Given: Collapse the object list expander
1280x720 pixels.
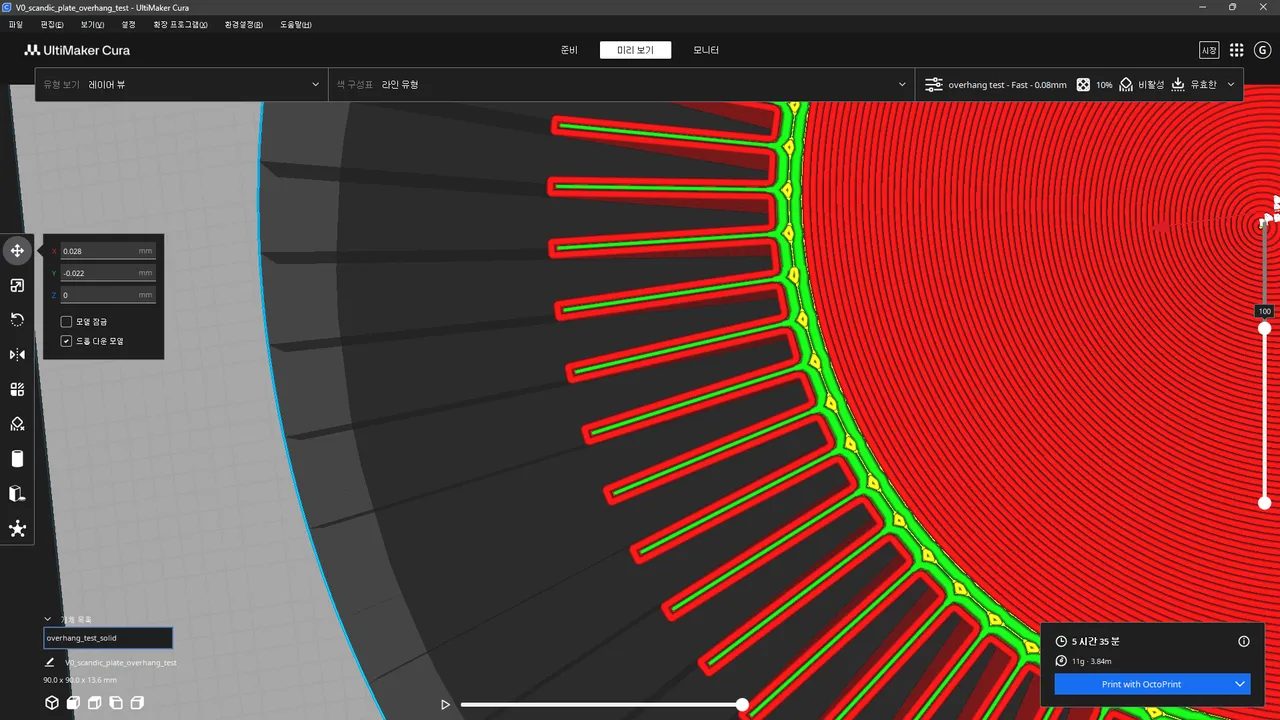Looking at the screenshot, I should pos(48,619).
